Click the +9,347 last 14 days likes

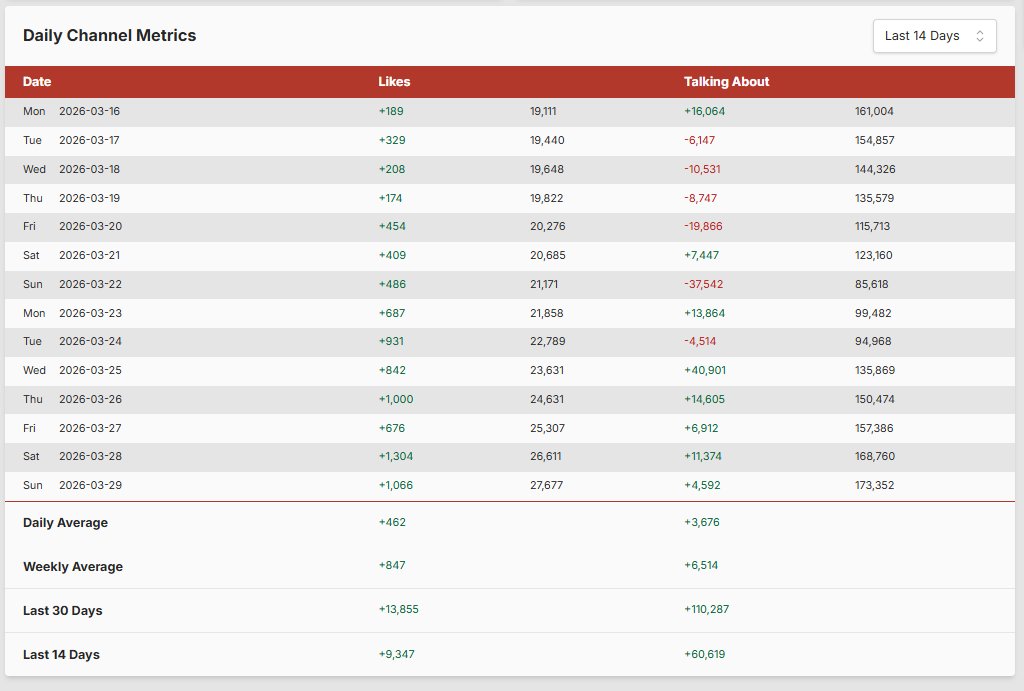[396, 654]
